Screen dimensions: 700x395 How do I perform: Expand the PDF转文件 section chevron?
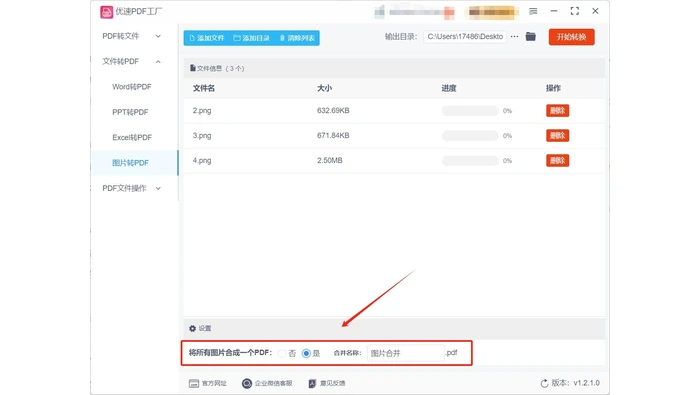click(158, 36)
